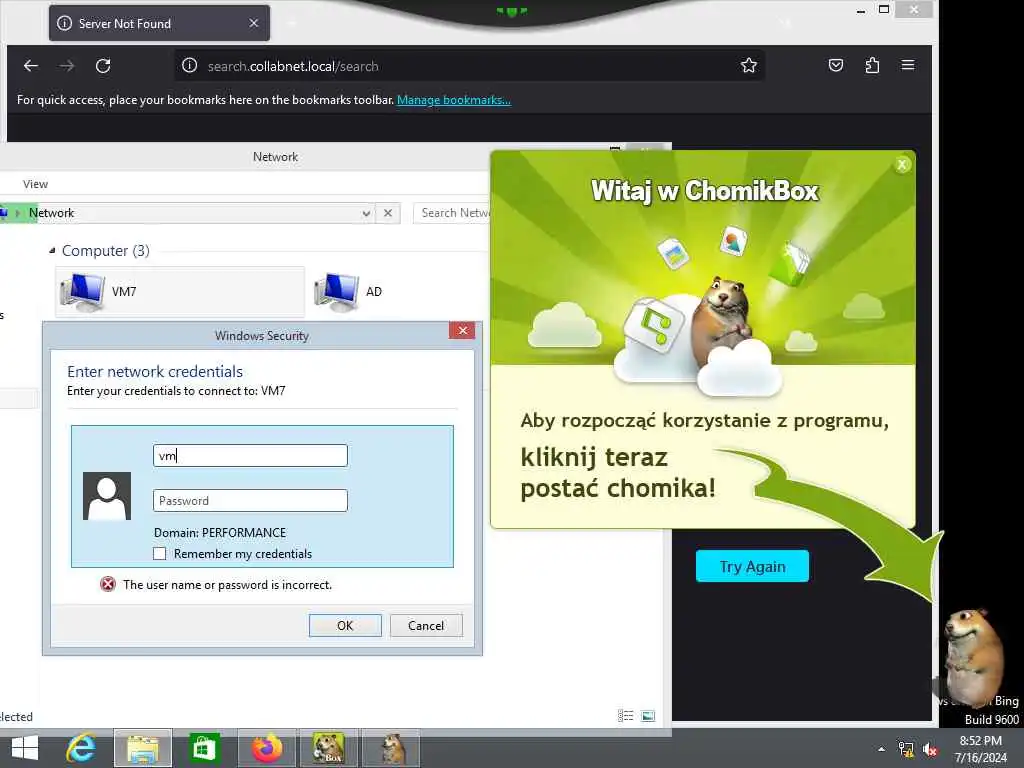
Task: Collapse the Computer (3) group
Action: (x=52, y=251)
